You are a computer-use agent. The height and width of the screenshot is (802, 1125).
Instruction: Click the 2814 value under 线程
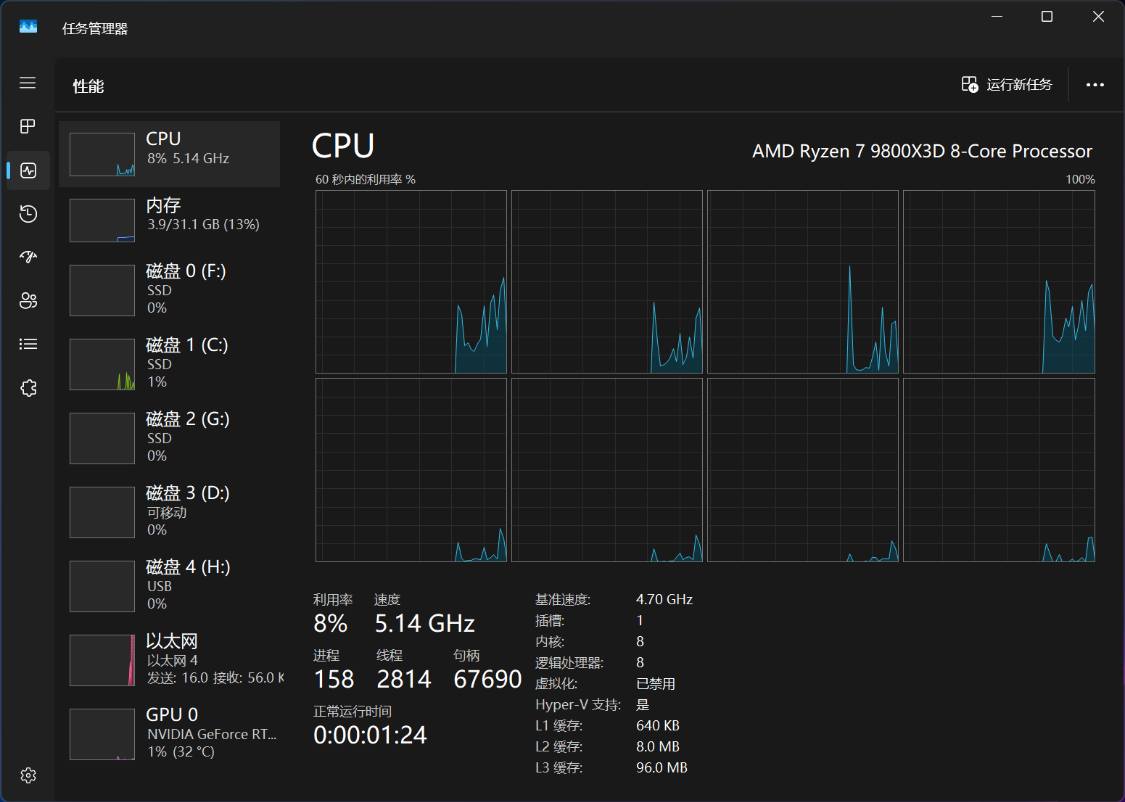404,679
